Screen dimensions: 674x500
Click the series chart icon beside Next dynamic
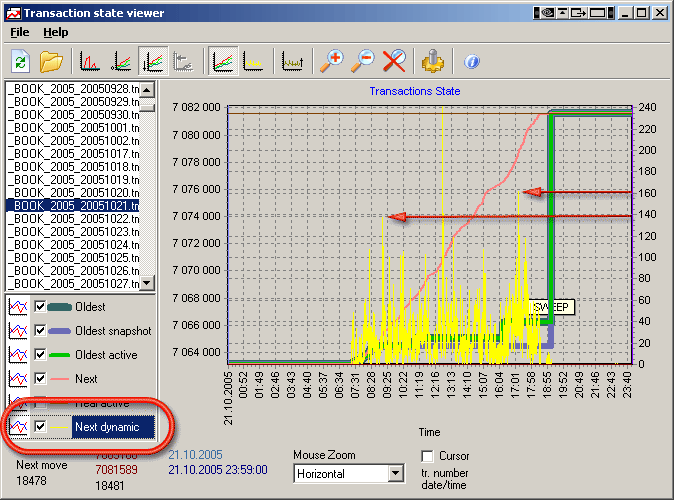(18, 426)
